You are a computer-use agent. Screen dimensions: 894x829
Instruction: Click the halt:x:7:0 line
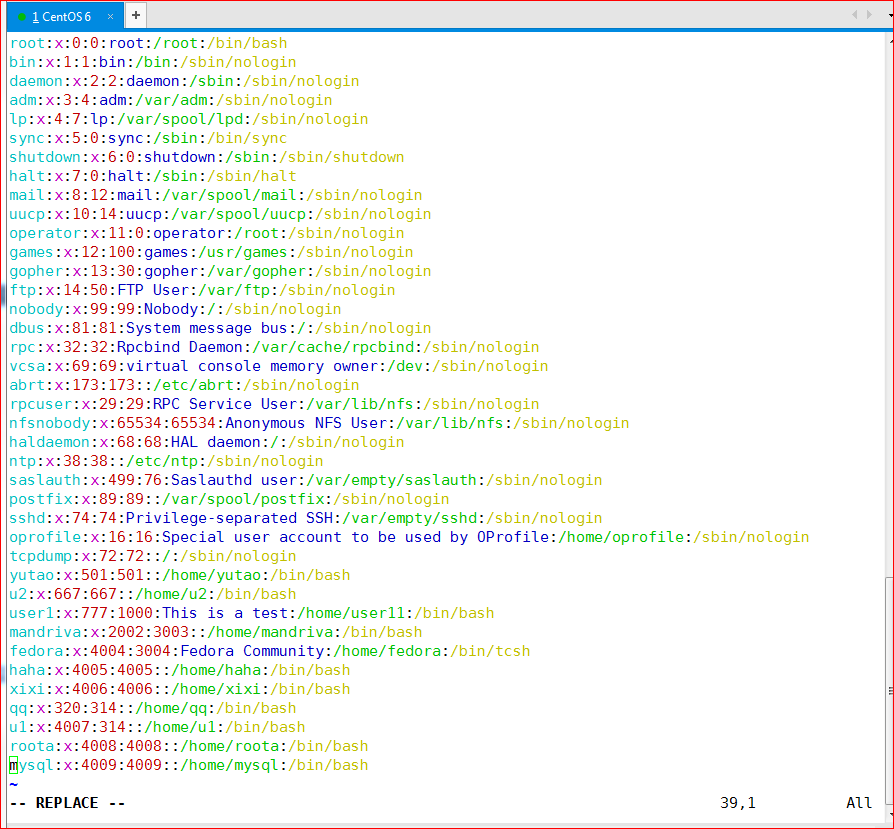coord(153,176)
